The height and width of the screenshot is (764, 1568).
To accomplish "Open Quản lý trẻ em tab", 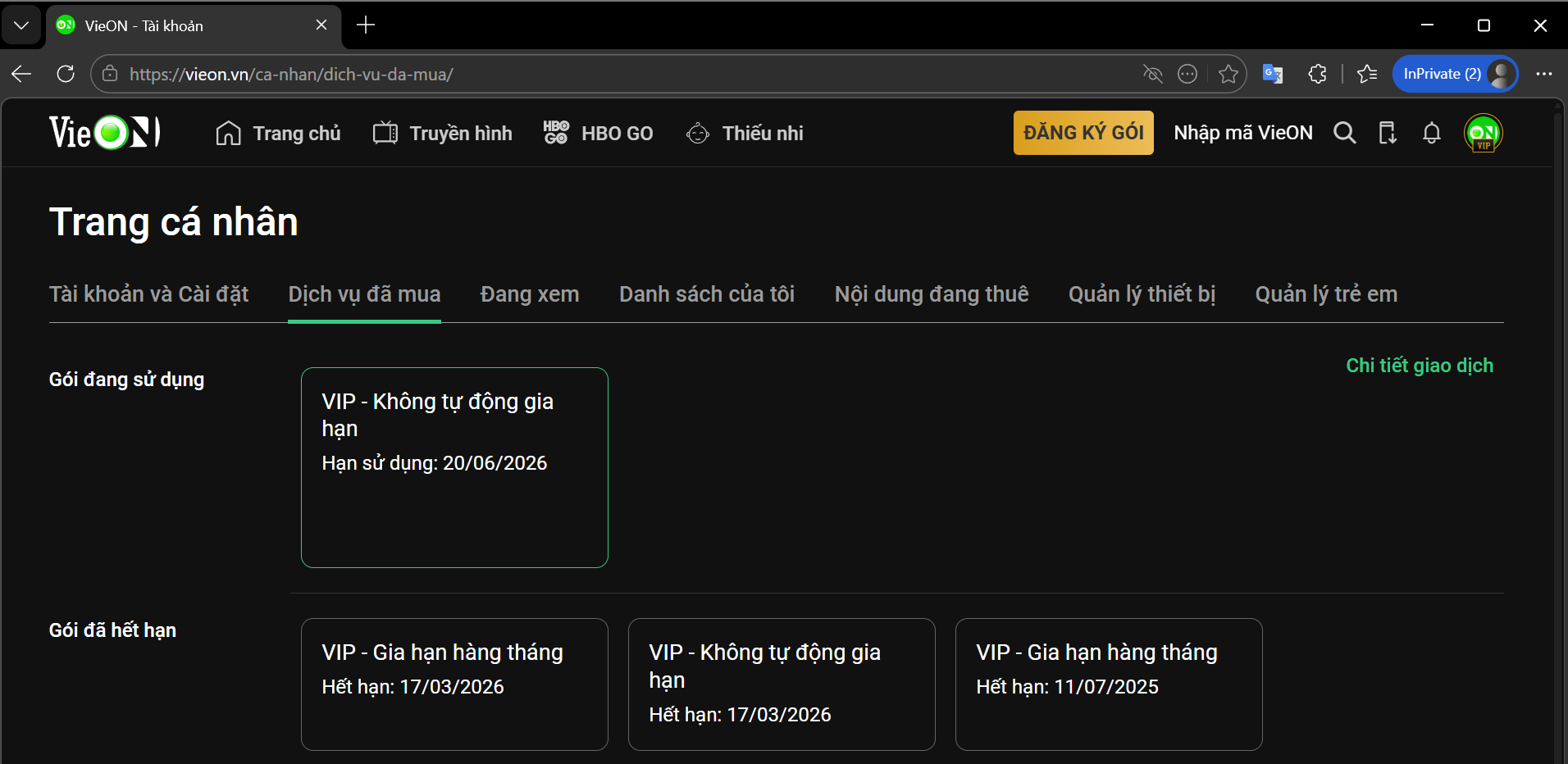I will pos(1326,294).
